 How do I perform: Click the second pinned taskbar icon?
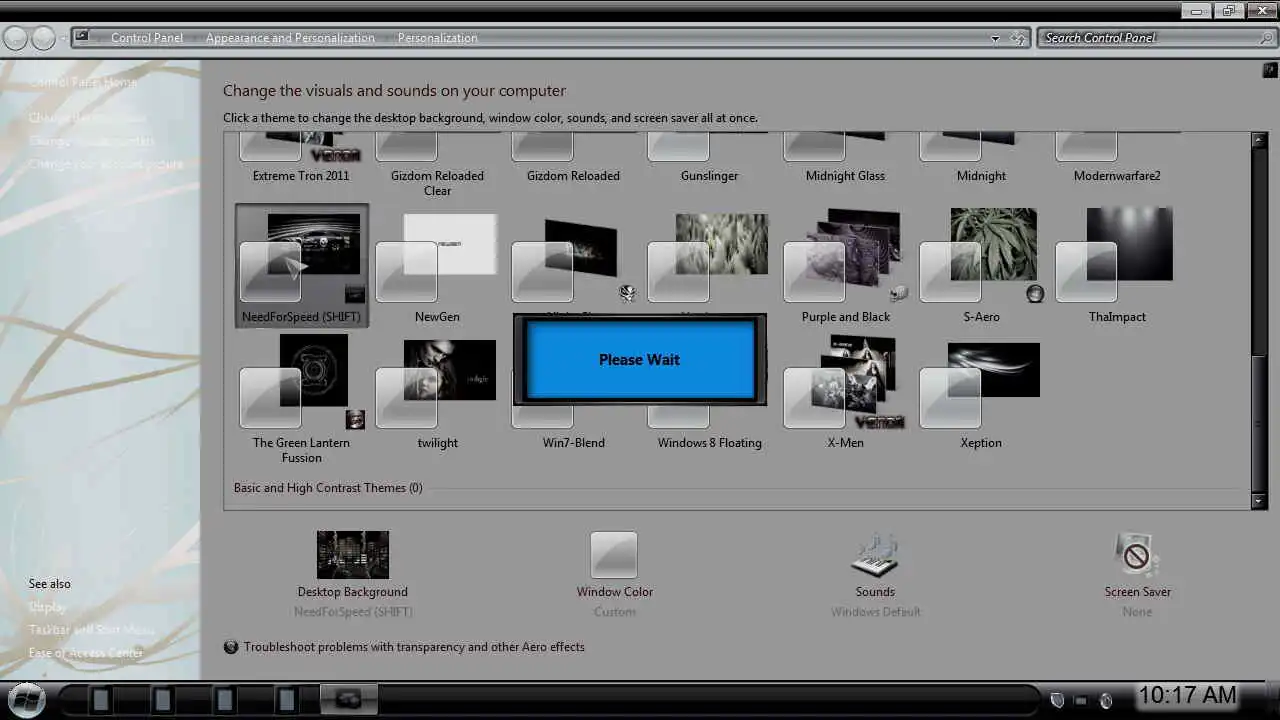(x=162, y=699)
